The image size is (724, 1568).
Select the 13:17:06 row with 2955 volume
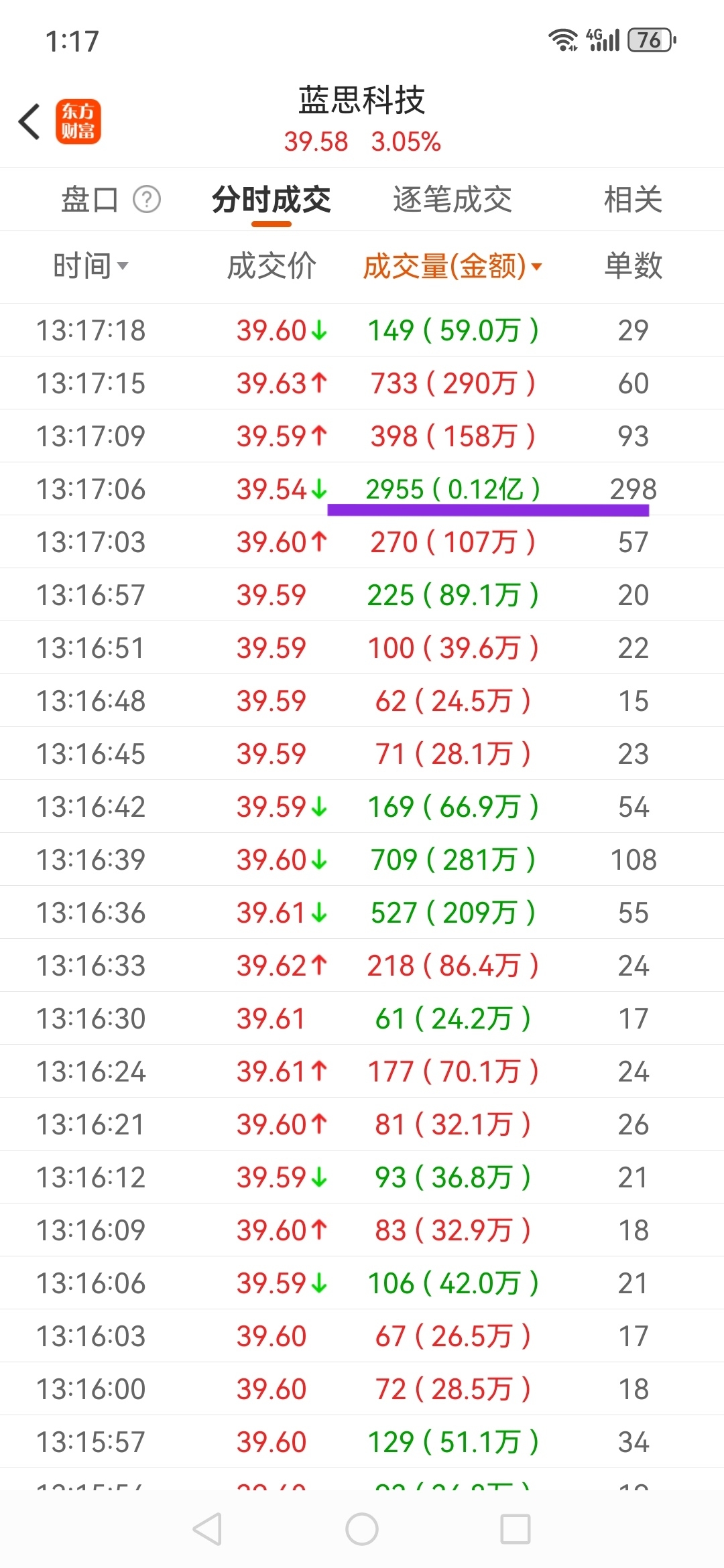point(362,488)
